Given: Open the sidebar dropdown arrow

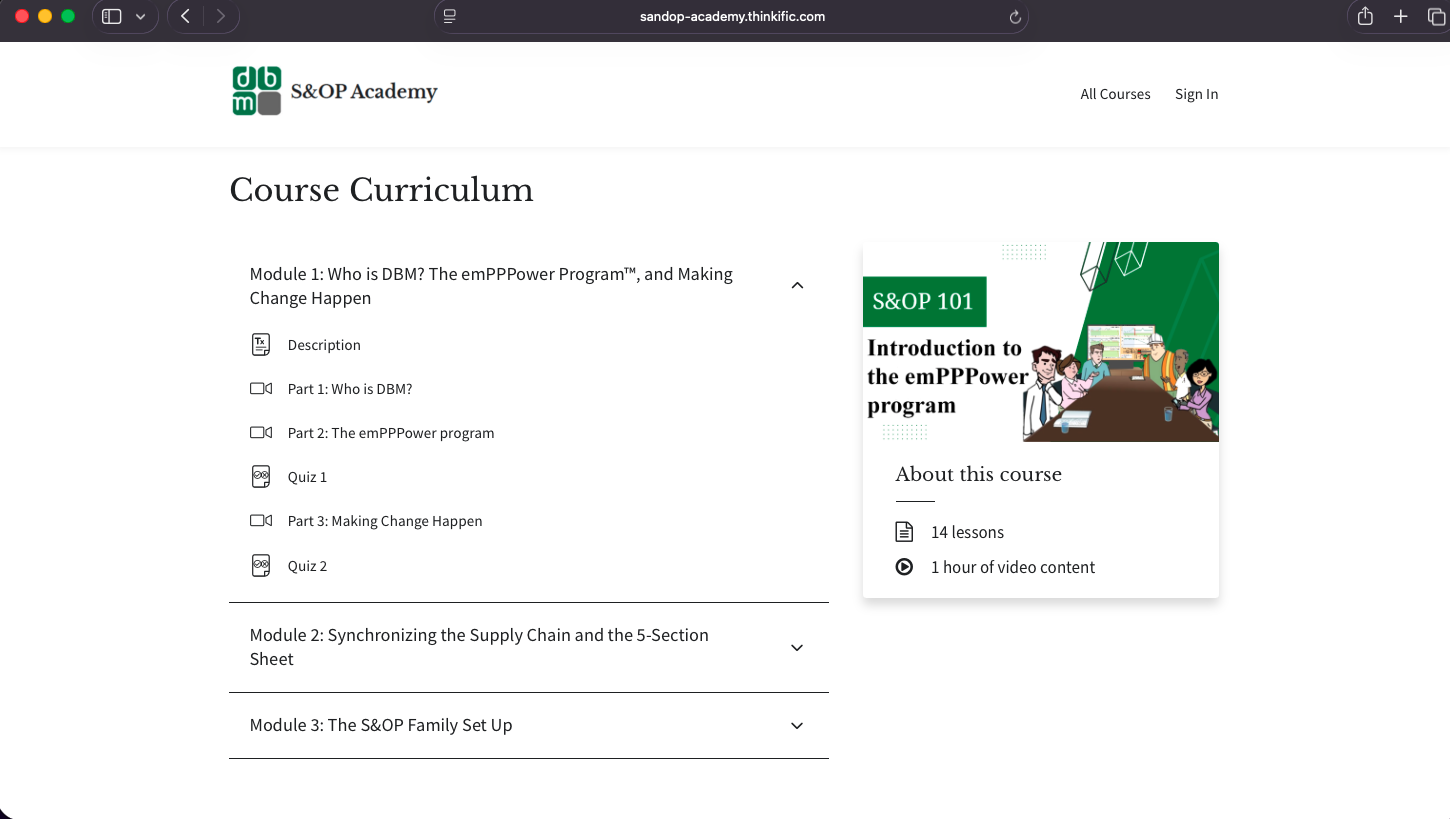Looking at the screenshot, I should coord(140,16).
